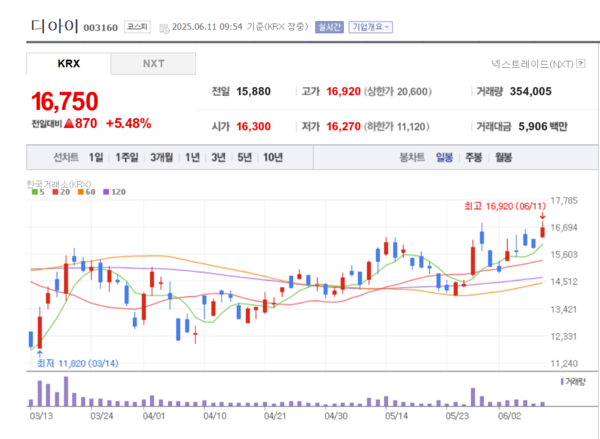Click the 전일 value 15,880
The height and width of the screenshot is (439, 600).
[253, 91]
